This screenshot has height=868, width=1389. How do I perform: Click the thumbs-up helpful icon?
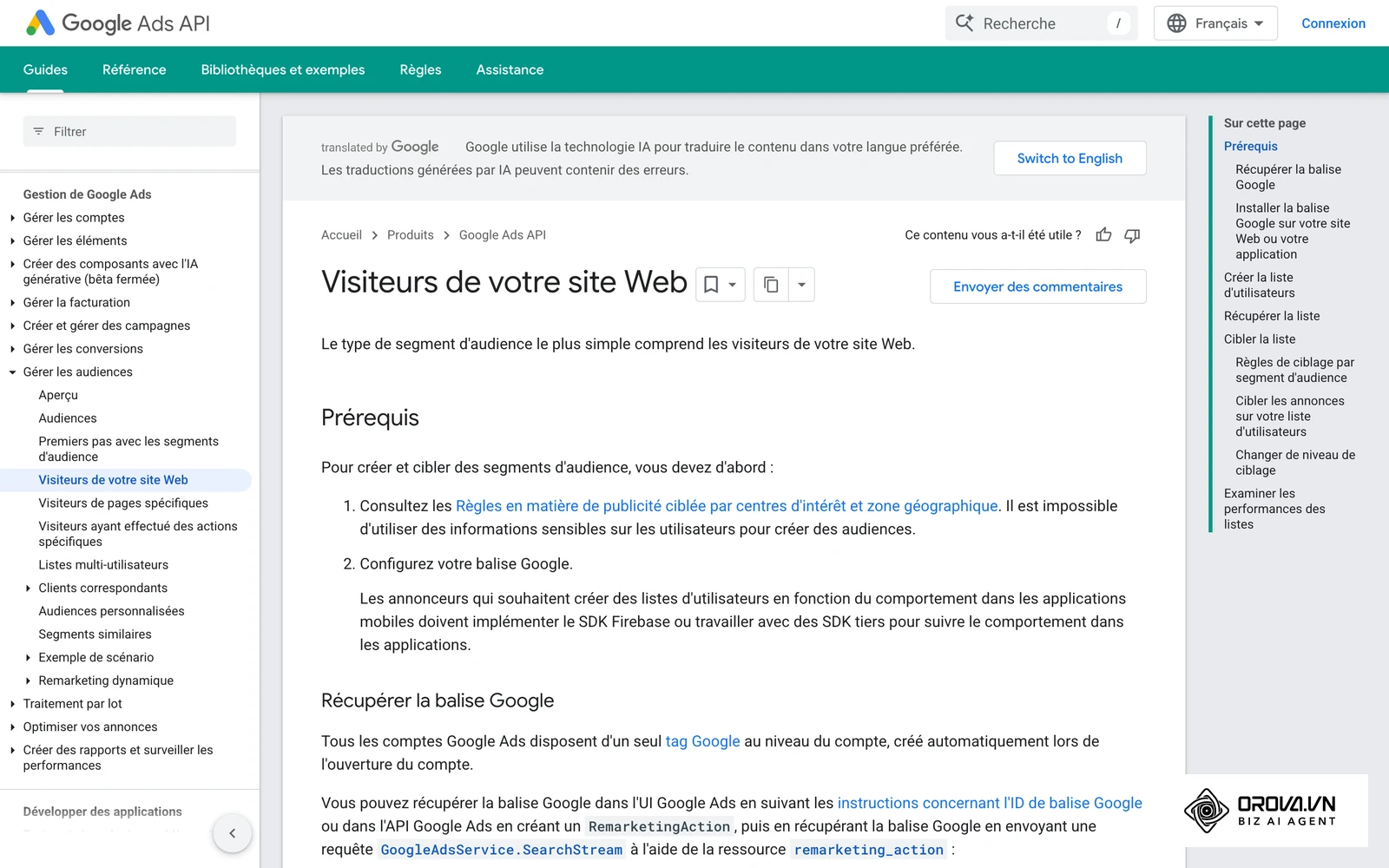tap(1103, 235)
